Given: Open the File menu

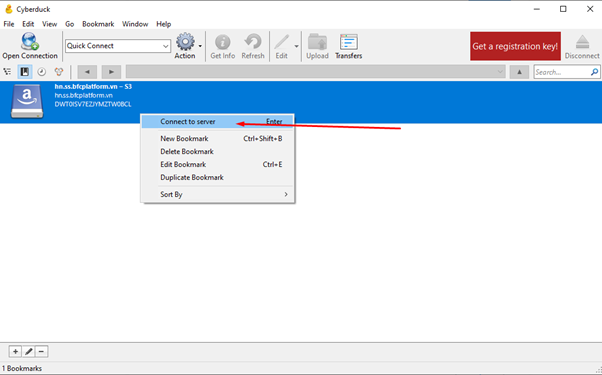Looking at the screenshot, I should (8, 24).
